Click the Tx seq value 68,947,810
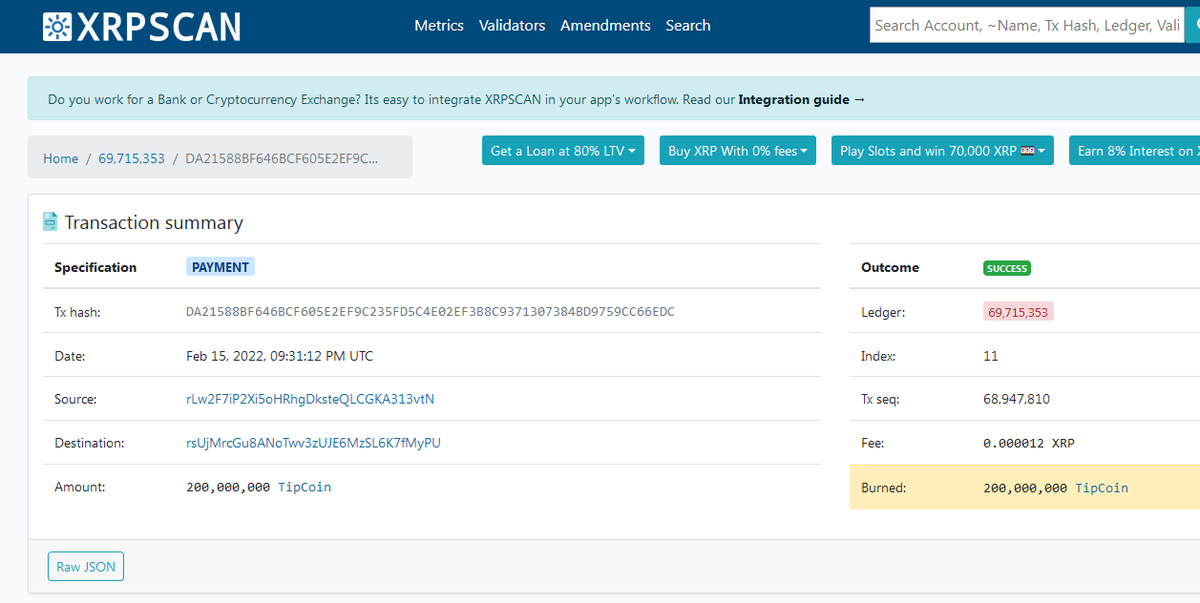This screenshot has height=603, width=1200. (x=1017, y=399)
